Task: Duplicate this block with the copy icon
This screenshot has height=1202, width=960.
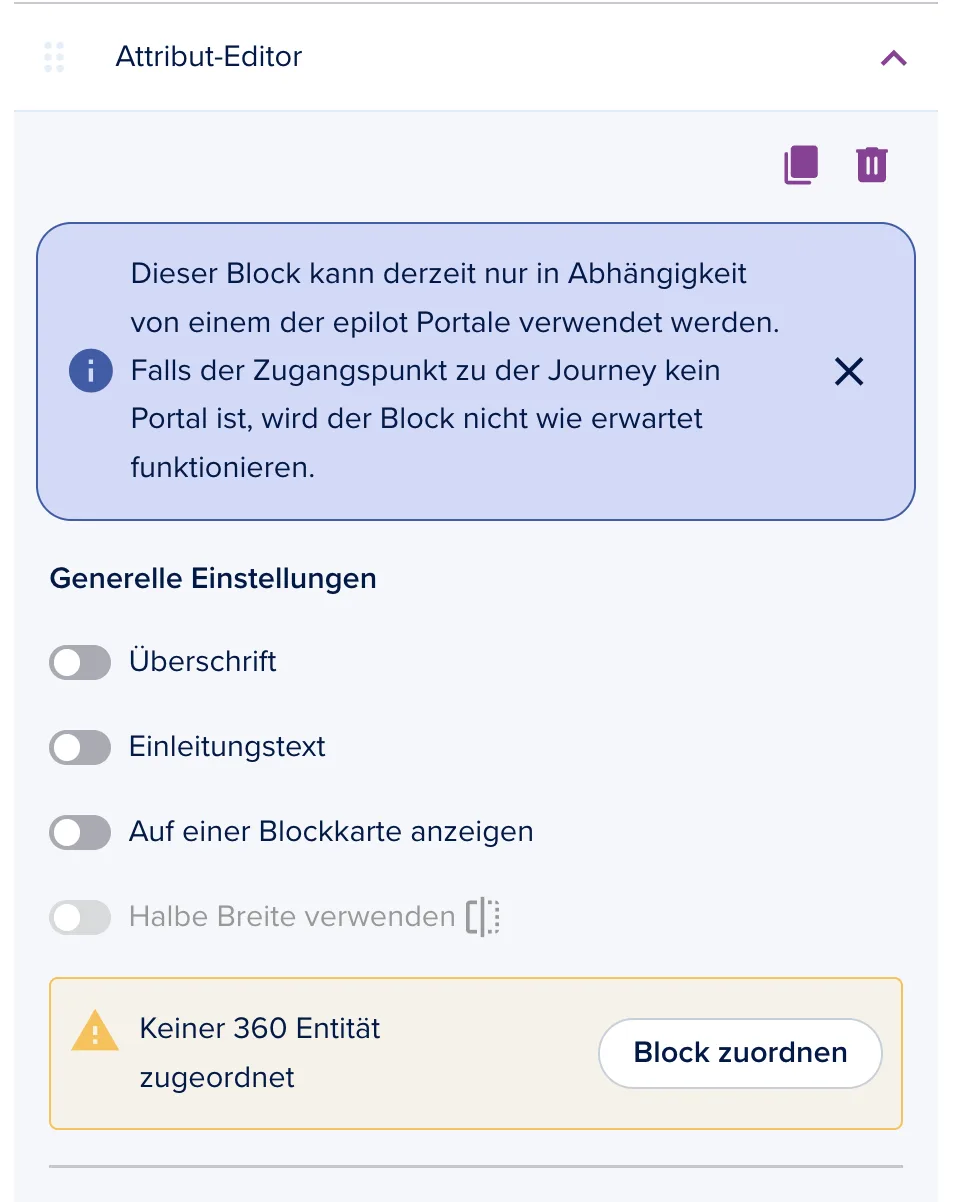Action: (801, 165)
